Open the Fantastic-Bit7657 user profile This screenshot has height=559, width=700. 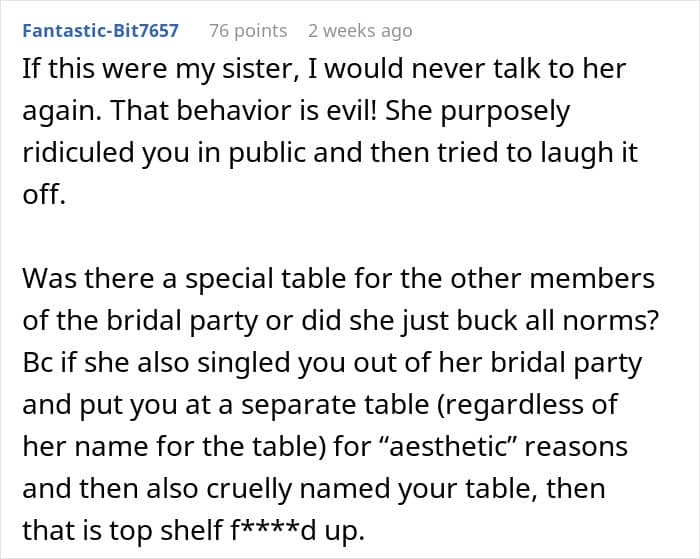click(100, 31)
